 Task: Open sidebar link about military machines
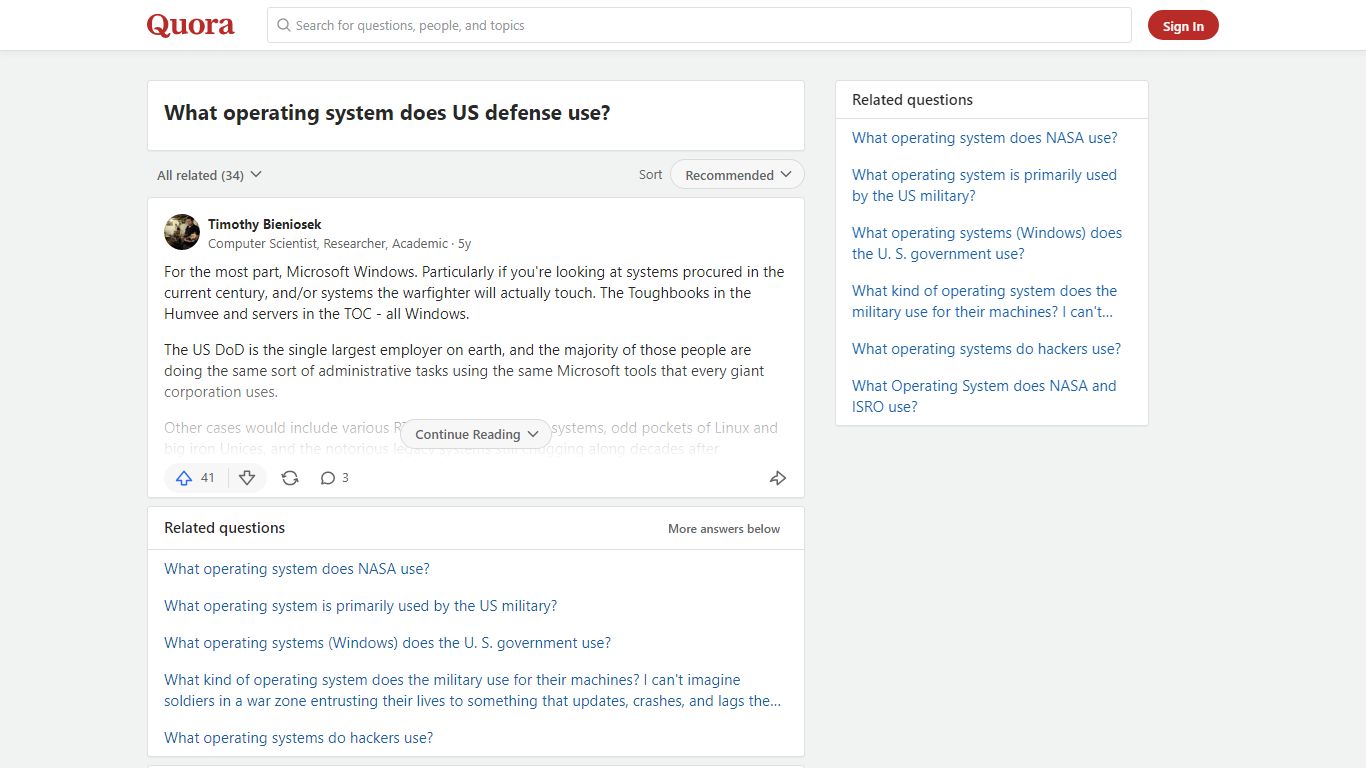[x=985, y=301]
